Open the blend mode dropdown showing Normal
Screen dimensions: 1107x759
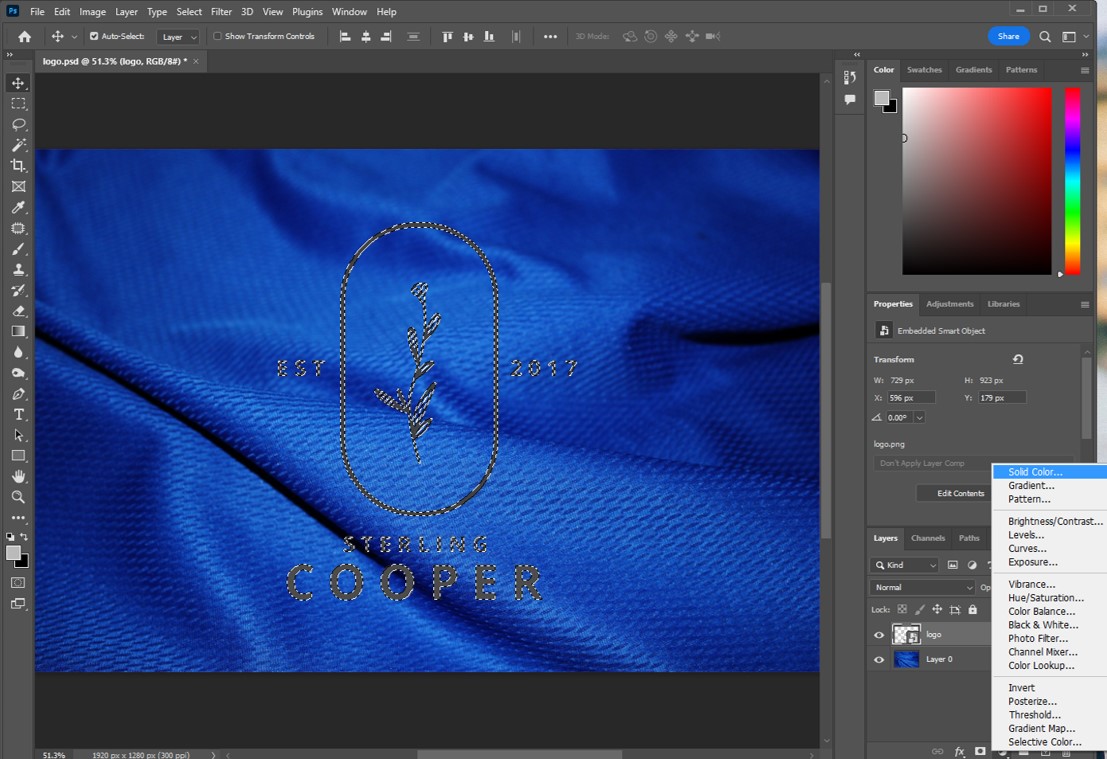click(920, 586)
